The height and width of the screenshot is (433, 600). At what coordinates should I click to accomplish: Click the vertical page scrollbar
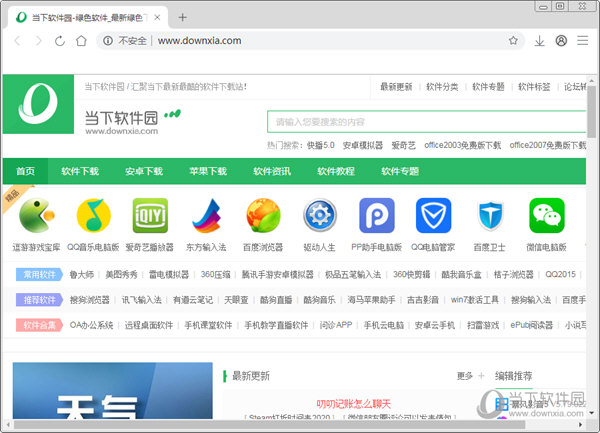tap(592, 112)
